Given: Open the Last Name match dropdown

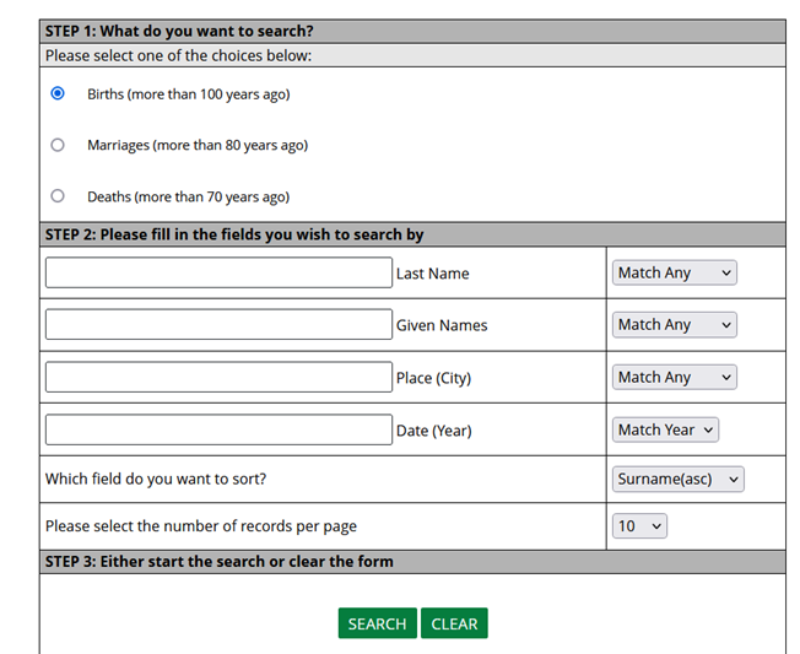Looking at the screenshot, I should pos(674,272).
